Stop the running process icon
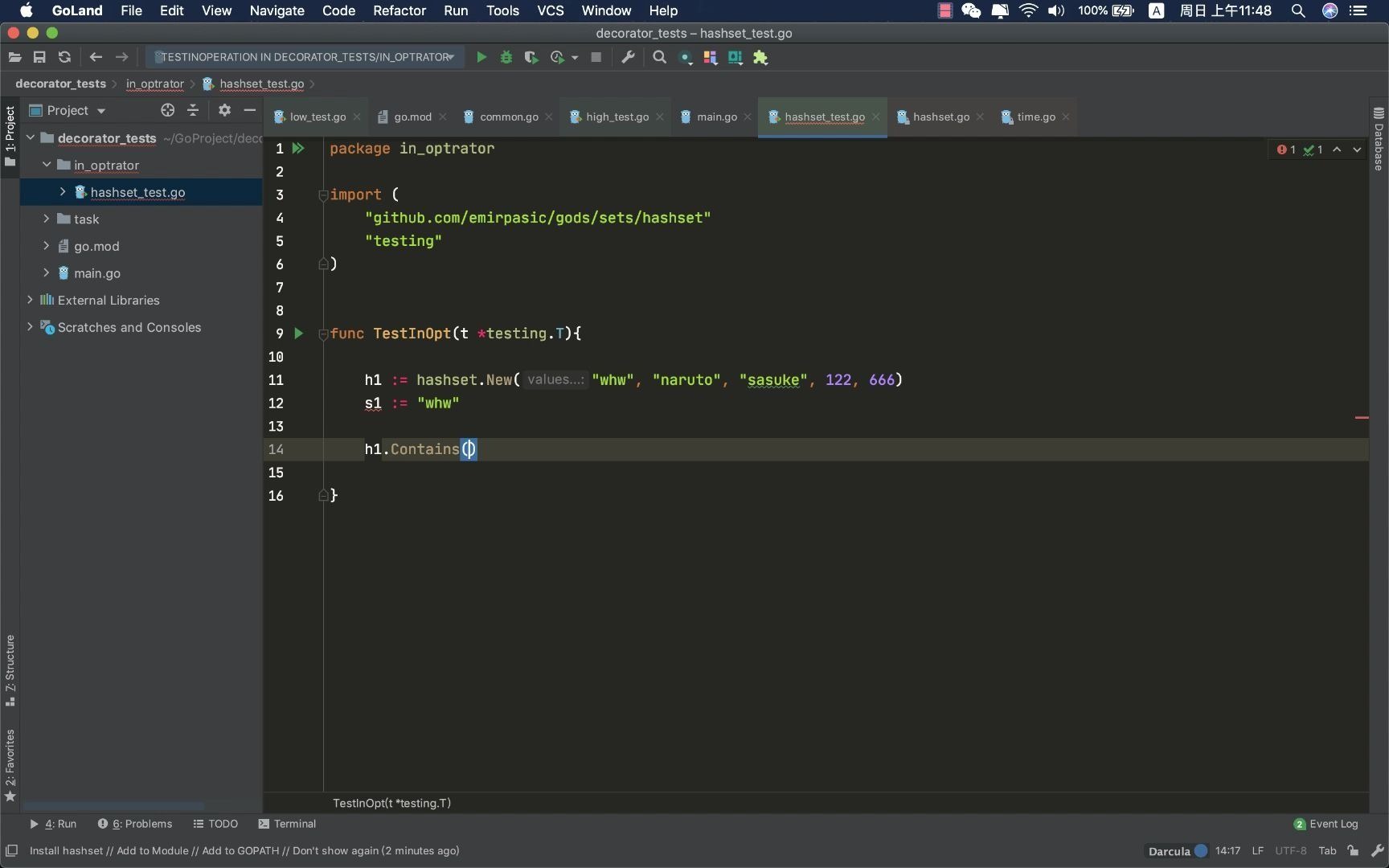1389x868 pixels. [x=596, y=57]
